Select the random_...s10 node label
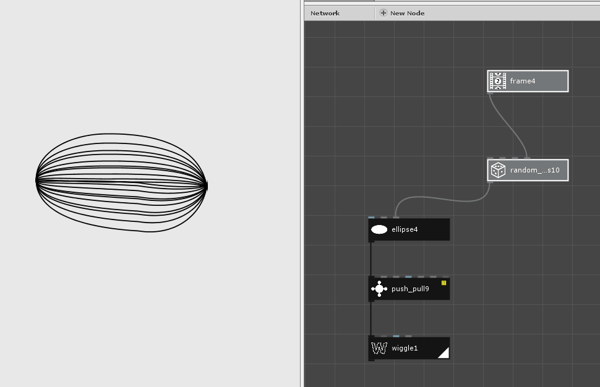The image size is (600, 387). 535,170
